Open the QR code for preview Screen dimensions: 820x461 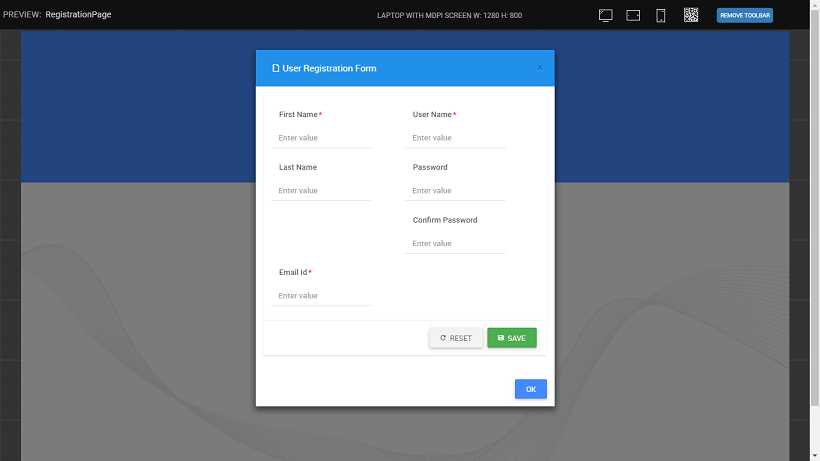(x=691, y=15)
